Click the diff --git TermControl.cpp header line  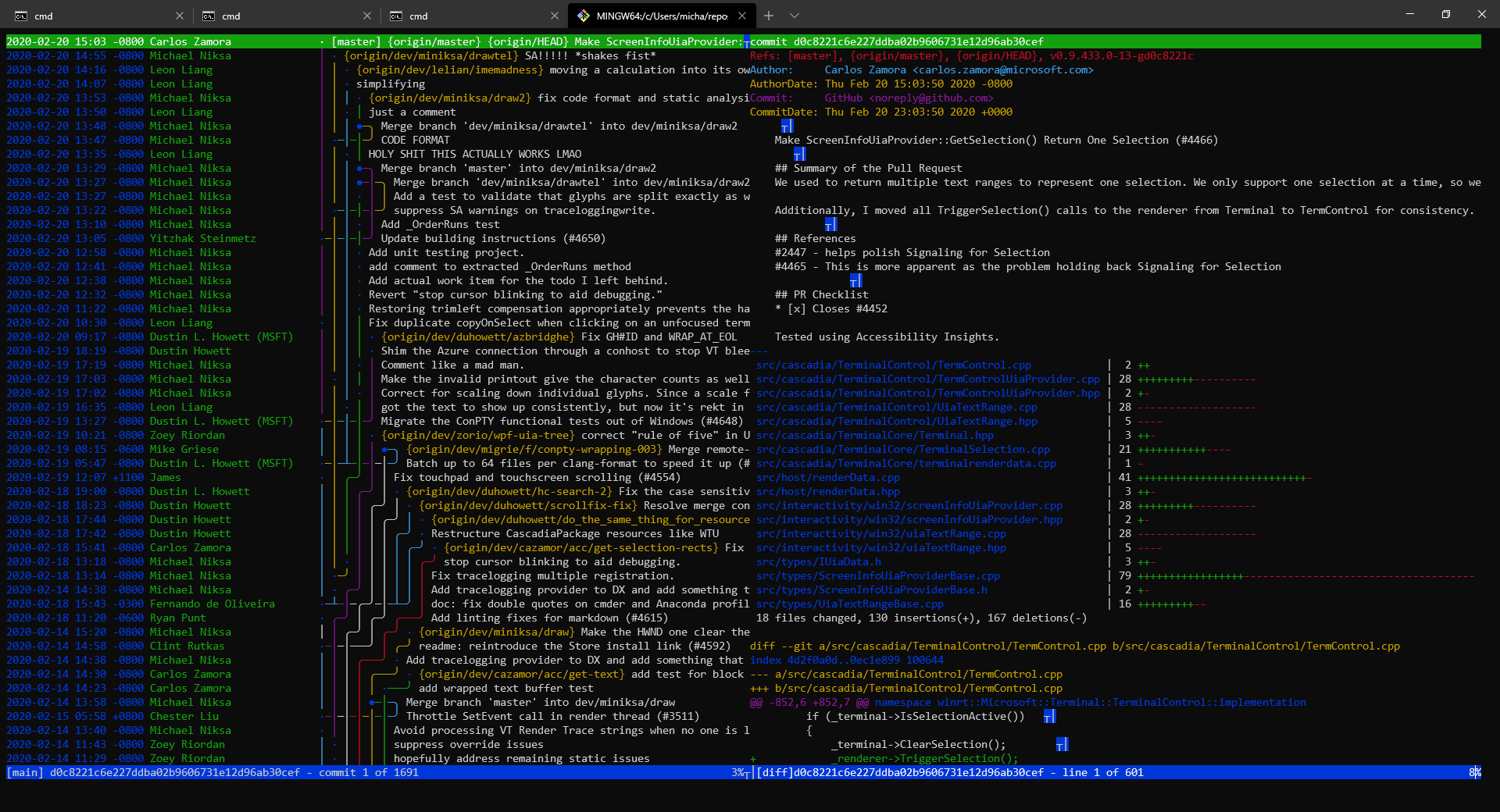(1075, 646)
